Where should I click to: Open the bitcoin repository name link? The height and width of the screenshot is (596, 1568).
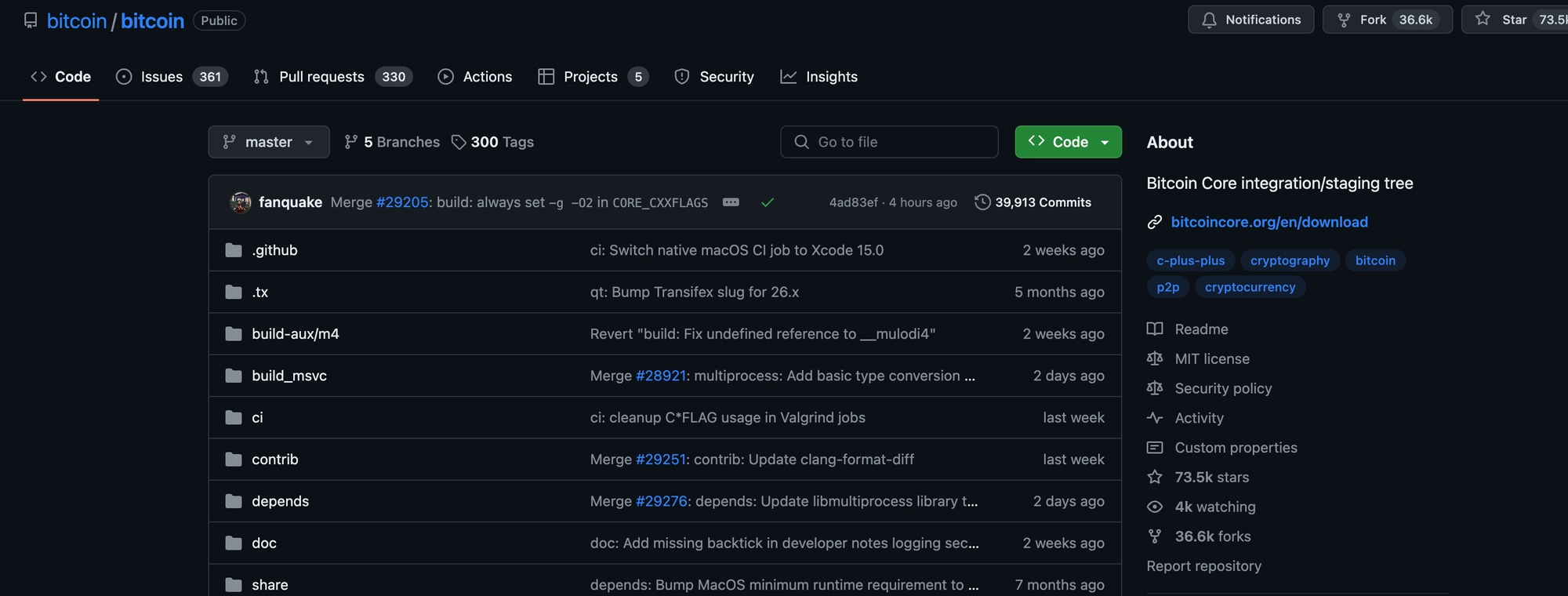[x=152, y=21]
